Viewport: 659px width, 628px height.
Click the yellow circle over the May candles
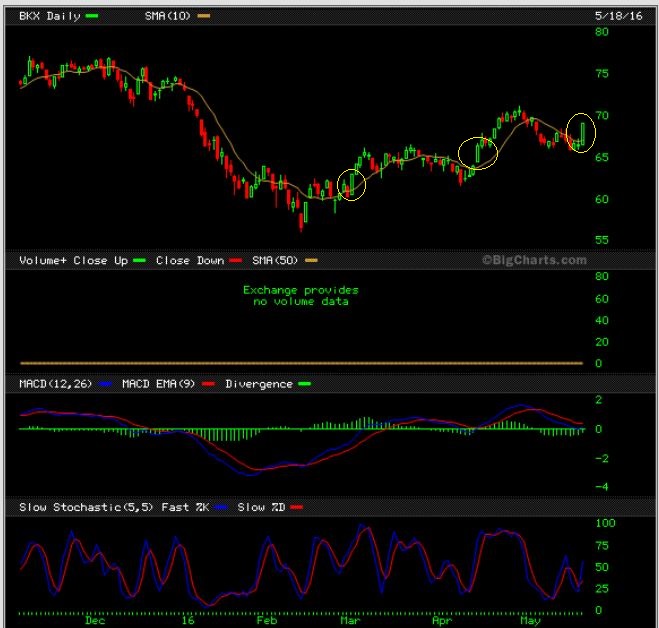580,132
